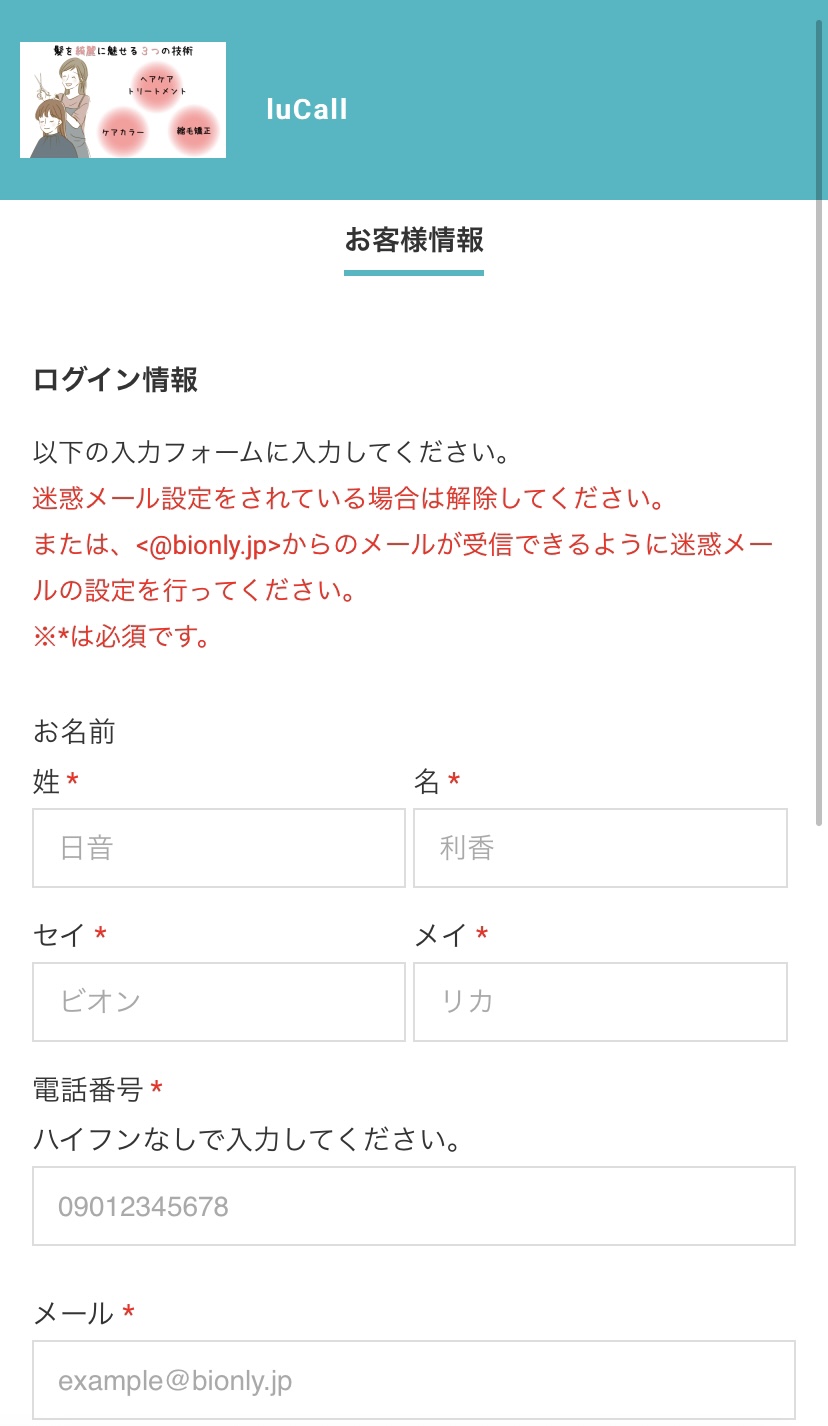
Task: Click the page scrollbar on right edge
Action: (820, 420)
